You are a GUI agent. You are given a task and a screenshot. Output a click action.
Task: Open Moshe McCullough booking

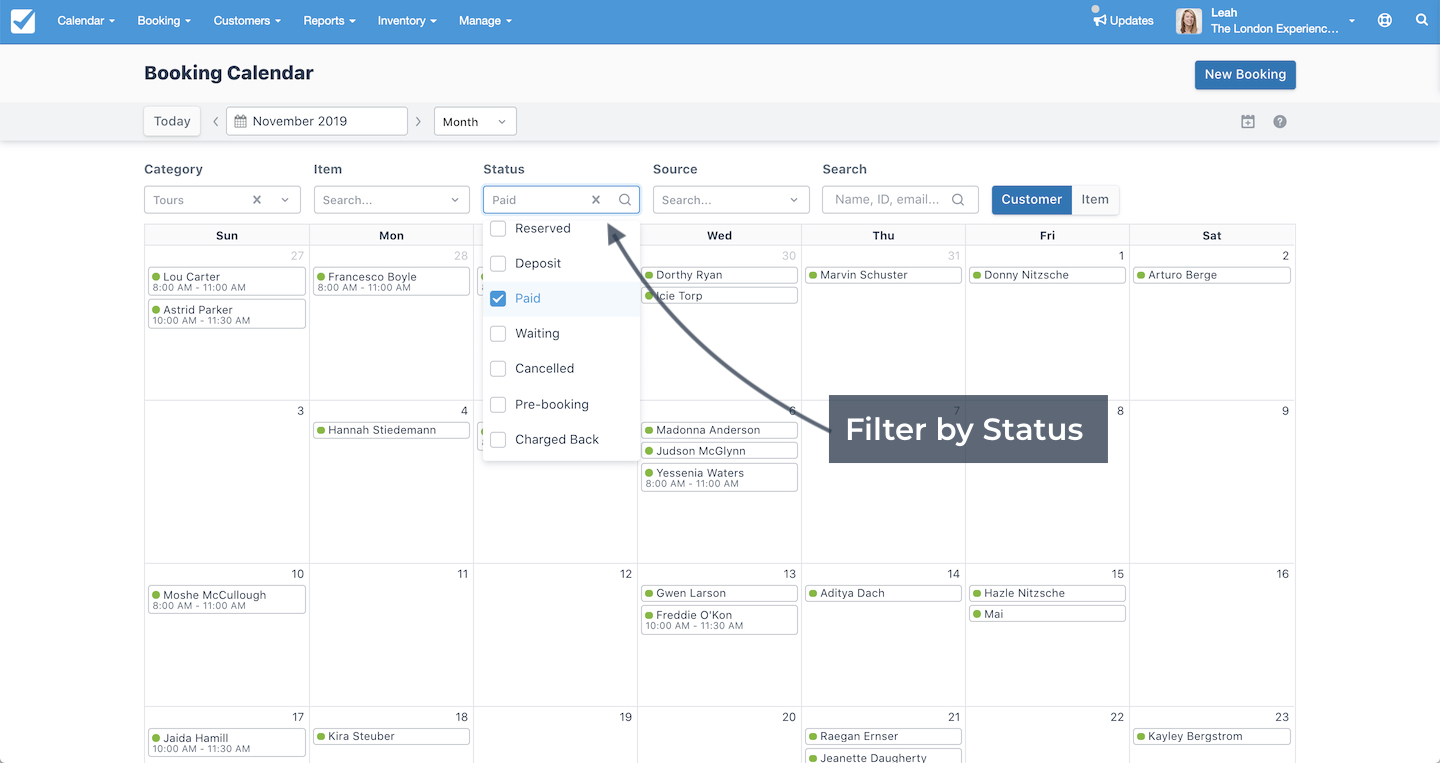[226, 599]
